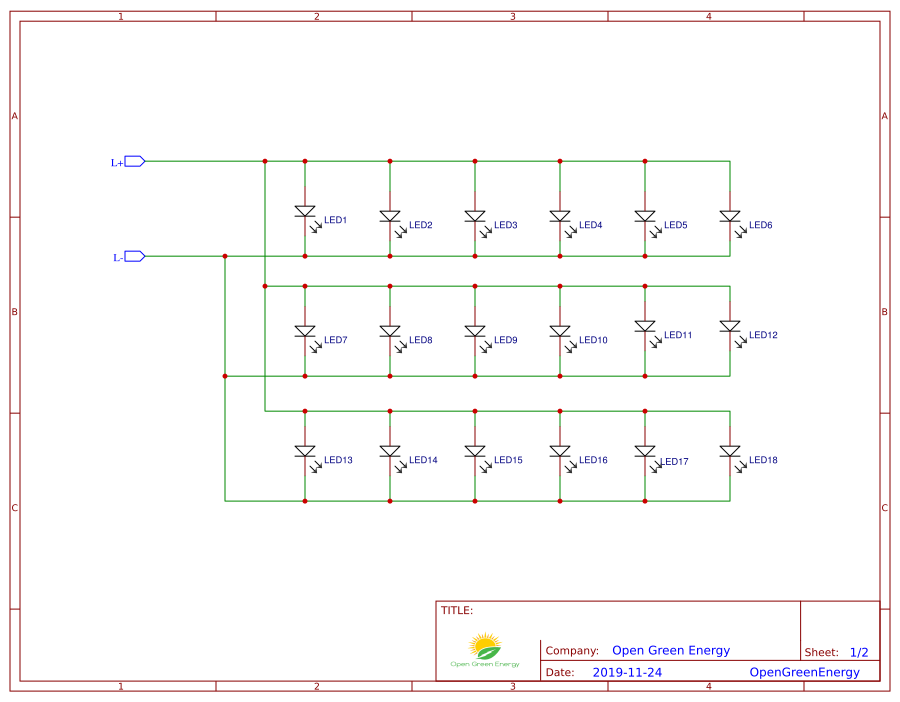
Task: Click the LED13 diode symbol
Action: pyautogui.click(x=305, y=449)
